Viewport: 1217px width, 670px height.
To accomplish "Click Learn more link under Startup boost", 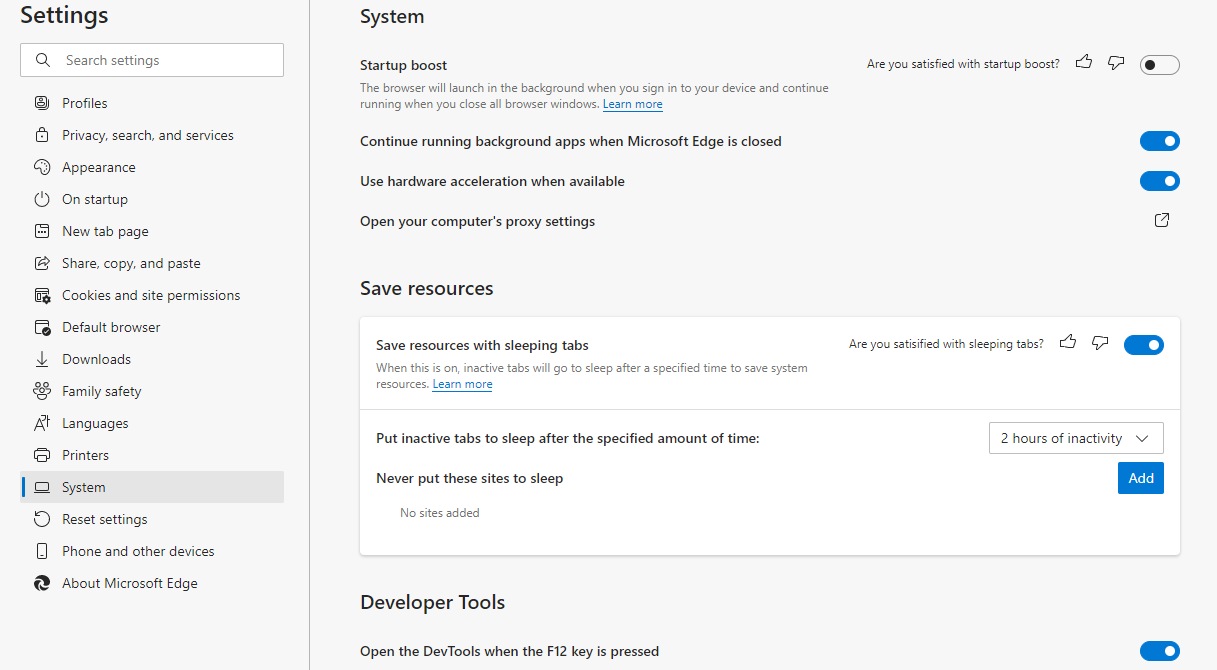I will [x=632, y=104].
